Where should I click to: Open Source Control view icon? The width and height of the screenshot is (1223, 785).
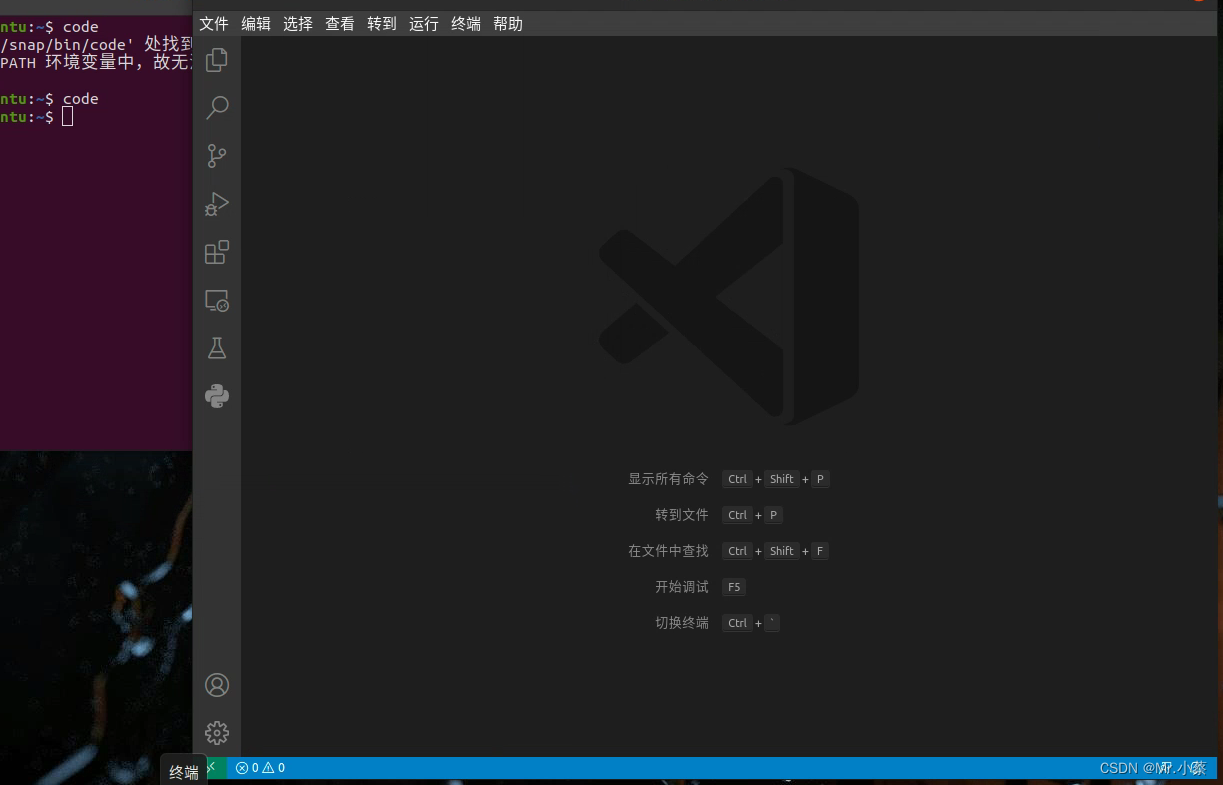[x=217, y=156]
